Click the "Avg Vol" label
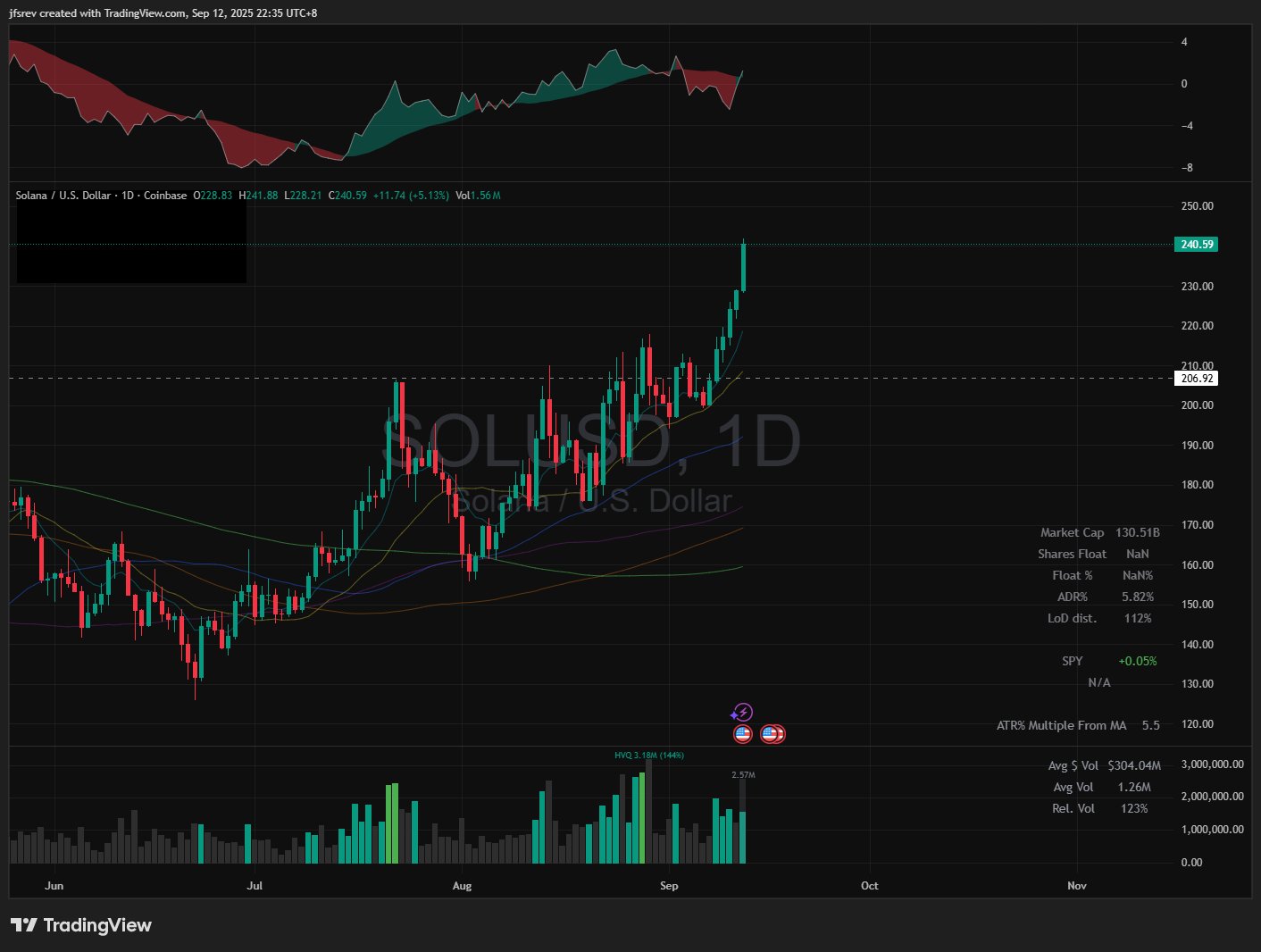1261x952 pixels. [1073, 787]
